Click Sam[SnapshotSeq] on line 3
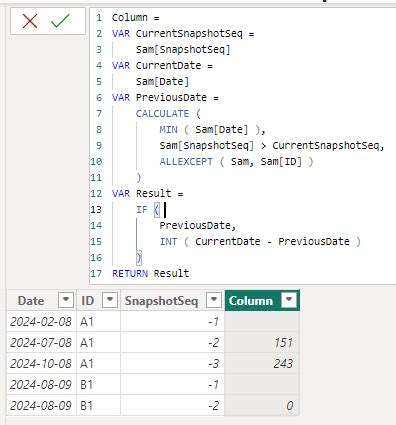The image size is (396, 425). pyautogui.click(x=183, y=50)
